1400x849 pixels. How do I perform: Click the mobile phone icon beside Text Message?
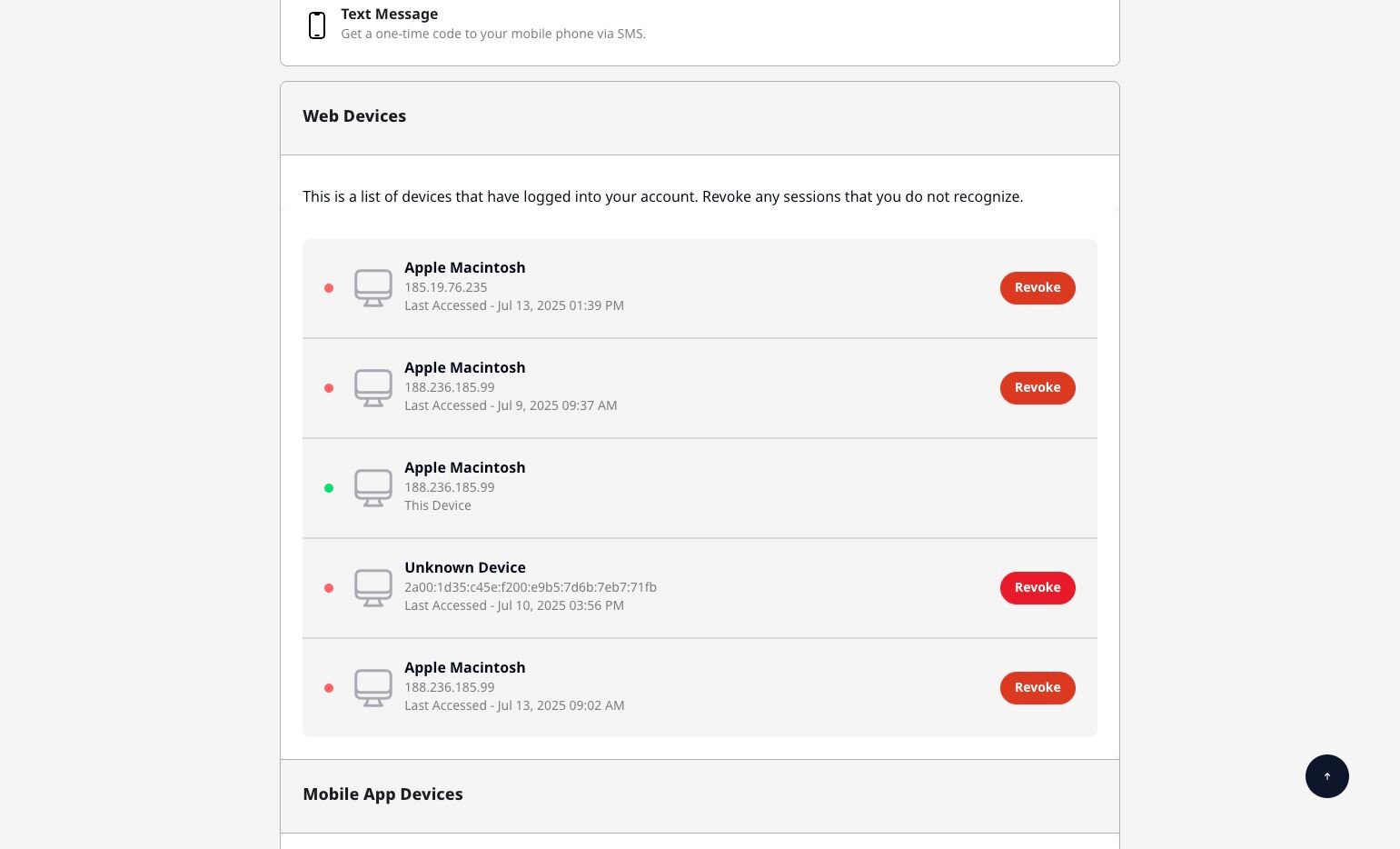[317, 25]
